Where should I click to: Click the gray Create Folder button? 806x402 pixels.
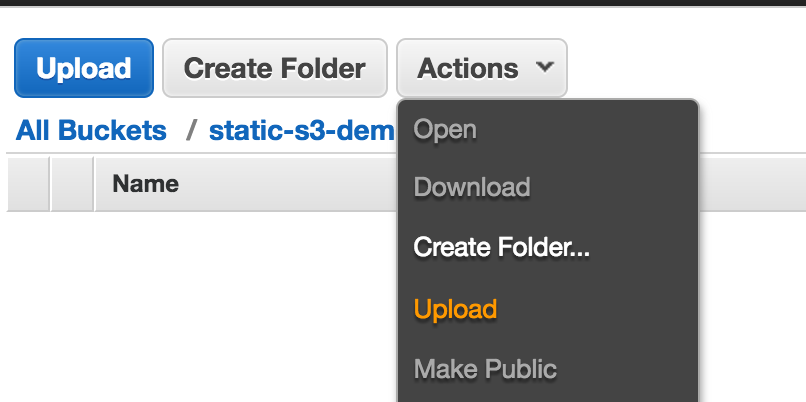(274, 68)
